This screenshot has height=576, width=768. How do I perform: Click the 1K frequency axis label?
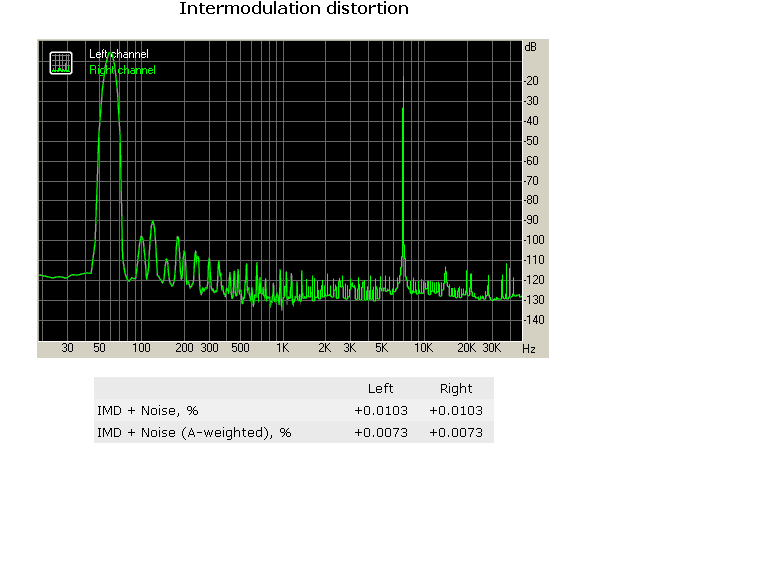click(x=283, y=348)
